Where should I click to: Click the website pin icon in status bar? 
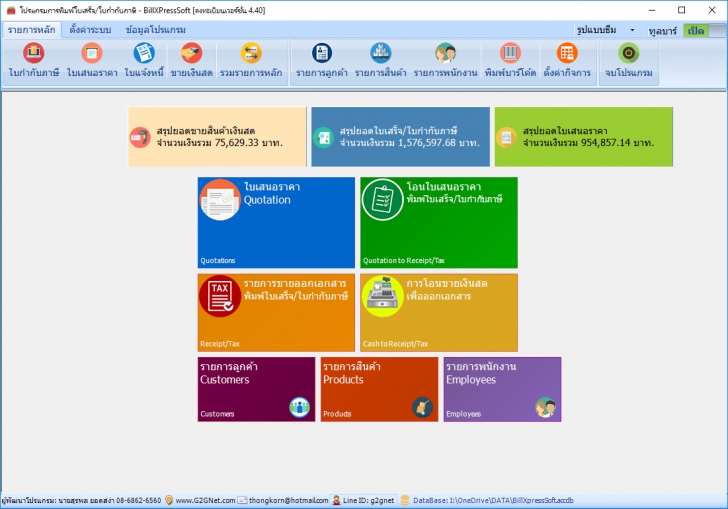pos(169,500)
